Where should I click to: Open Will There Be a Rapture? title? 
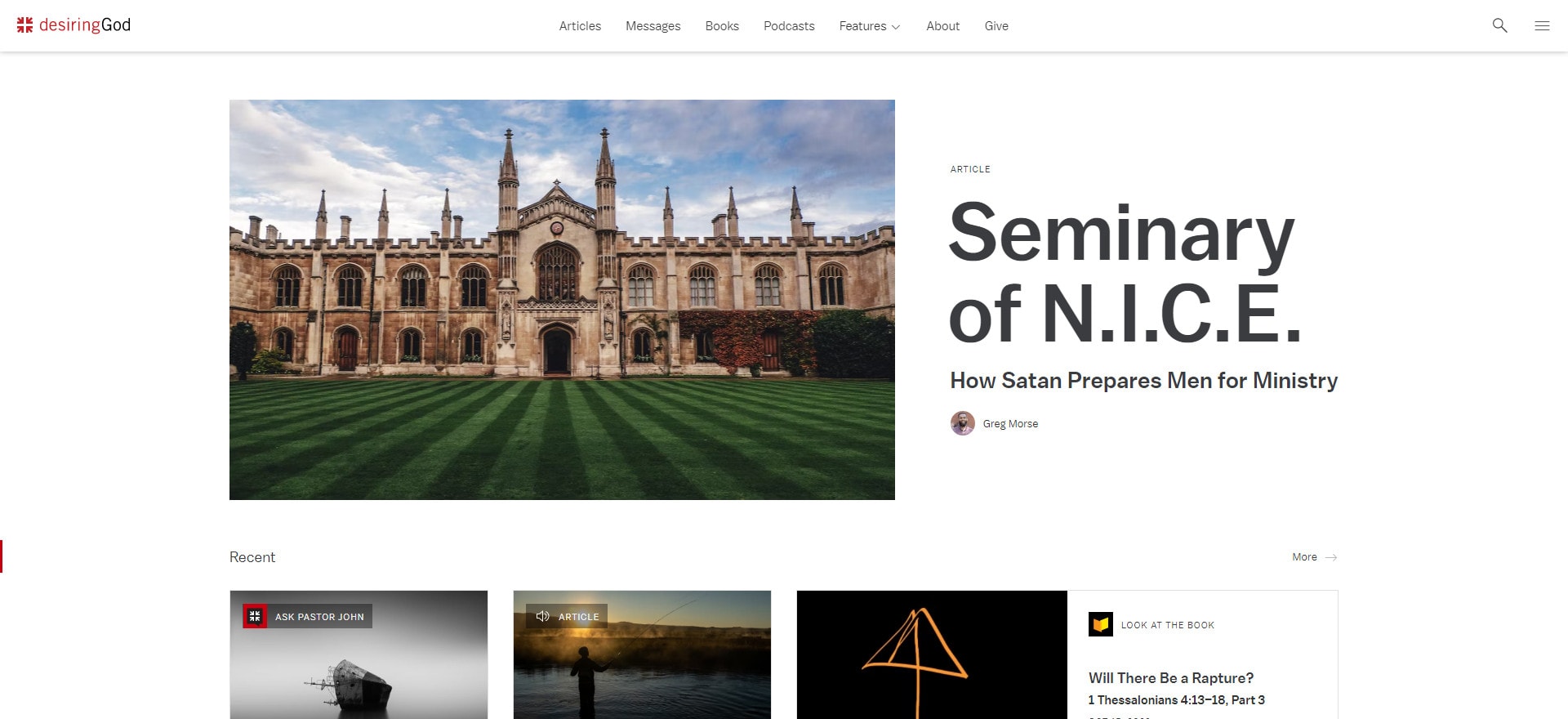(1171, 677)
